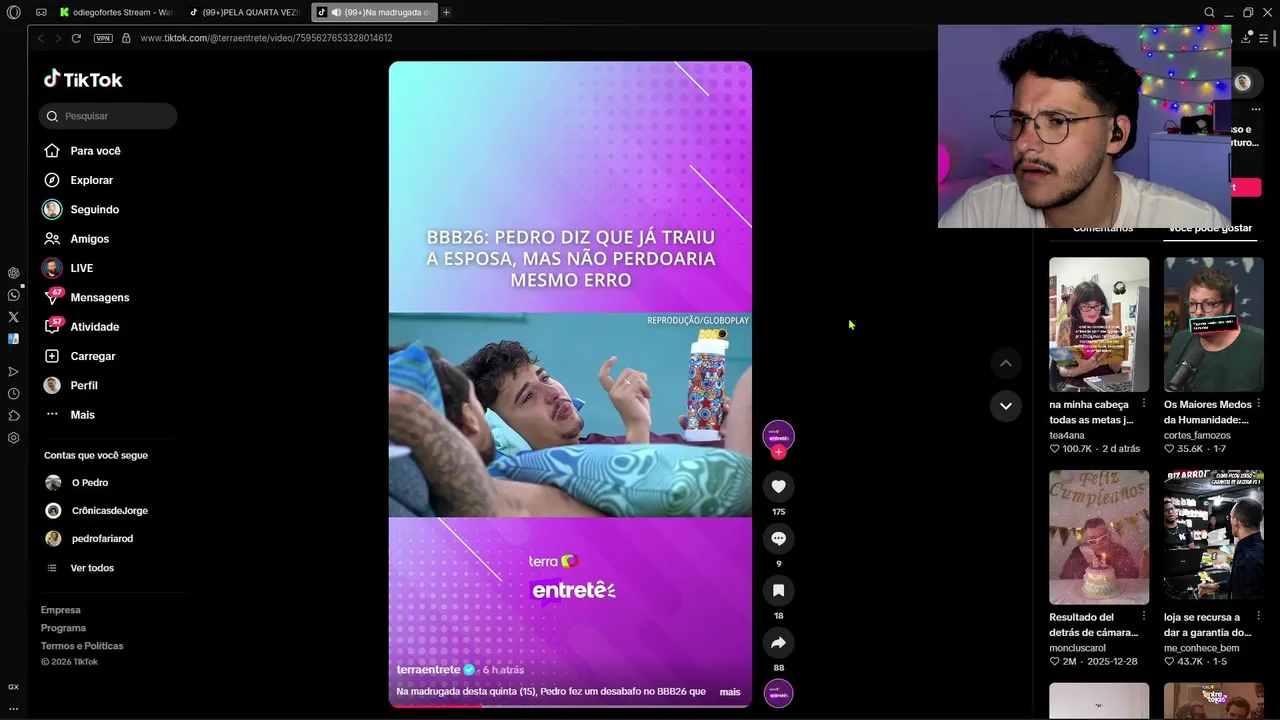Switch to Comentários tab
The width and height of the screenshot is (1280, 720).
click(x=1103, y=229)
